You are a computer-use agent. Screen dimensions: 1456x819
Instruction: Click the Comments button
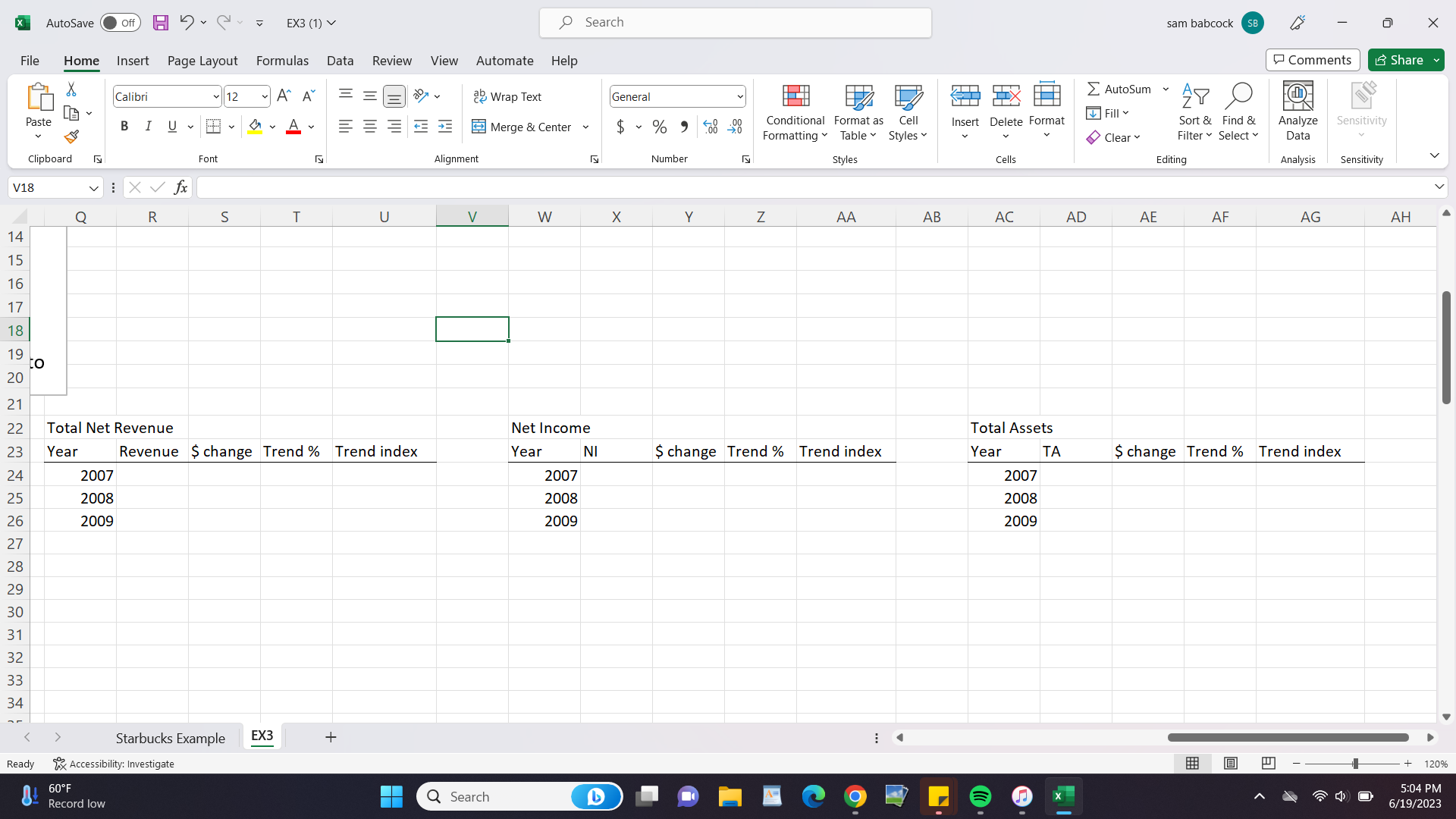(x=1312, y=60)
